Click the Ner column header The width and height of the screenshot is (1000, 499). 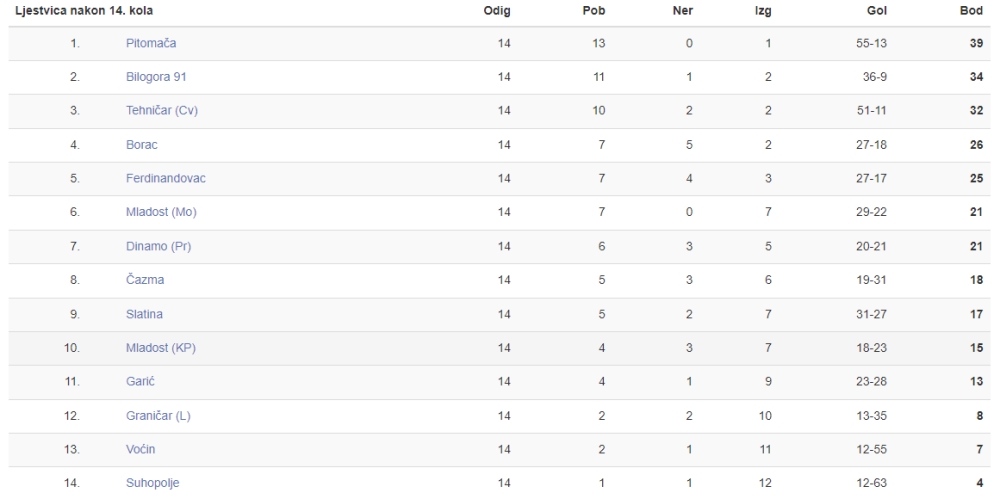pyautogui.click(x=682, y=11)
